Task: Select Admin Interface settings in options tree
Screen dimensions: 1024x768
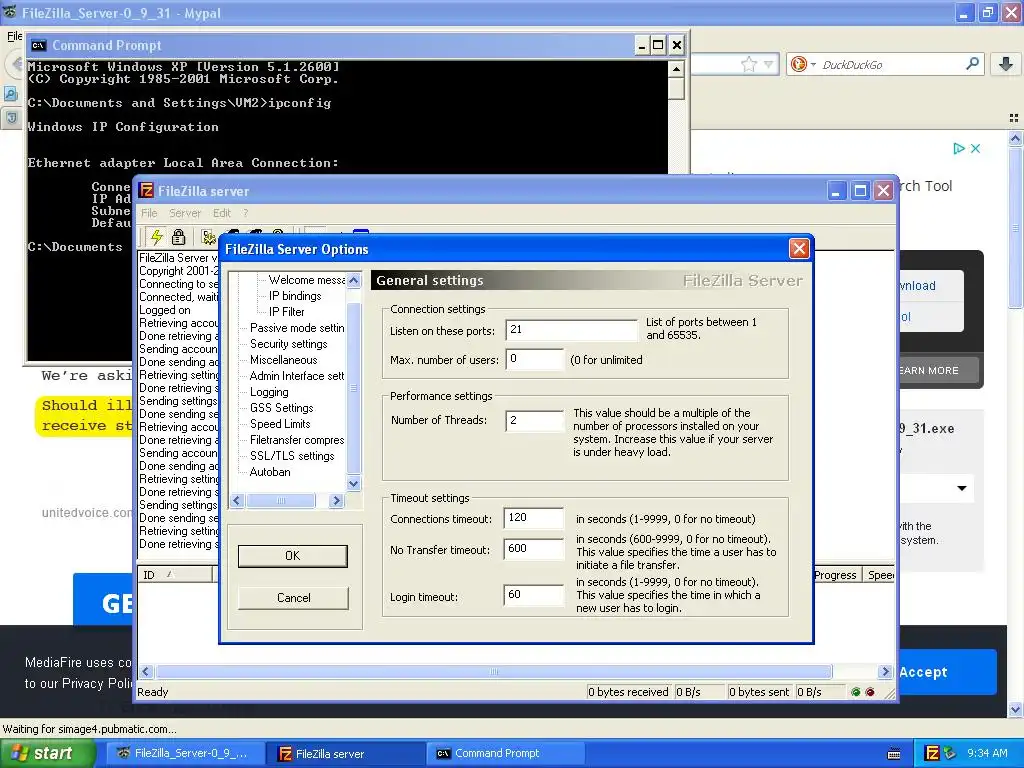Action: [297, 376]
